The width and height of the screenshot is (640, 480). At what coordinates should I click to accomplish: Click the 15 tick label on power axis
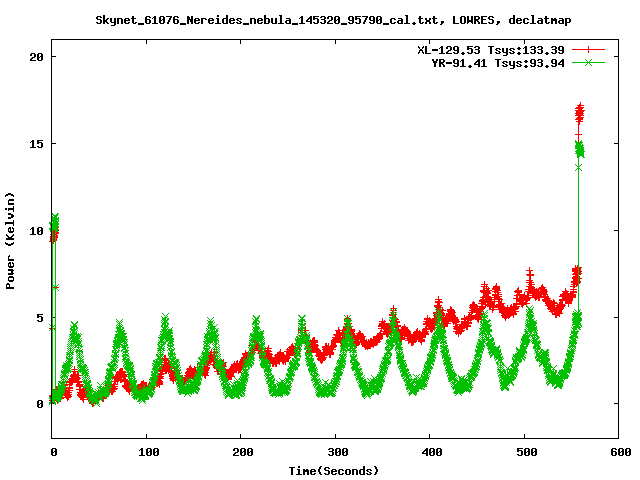pyautogui.click(x=35, y=144)
